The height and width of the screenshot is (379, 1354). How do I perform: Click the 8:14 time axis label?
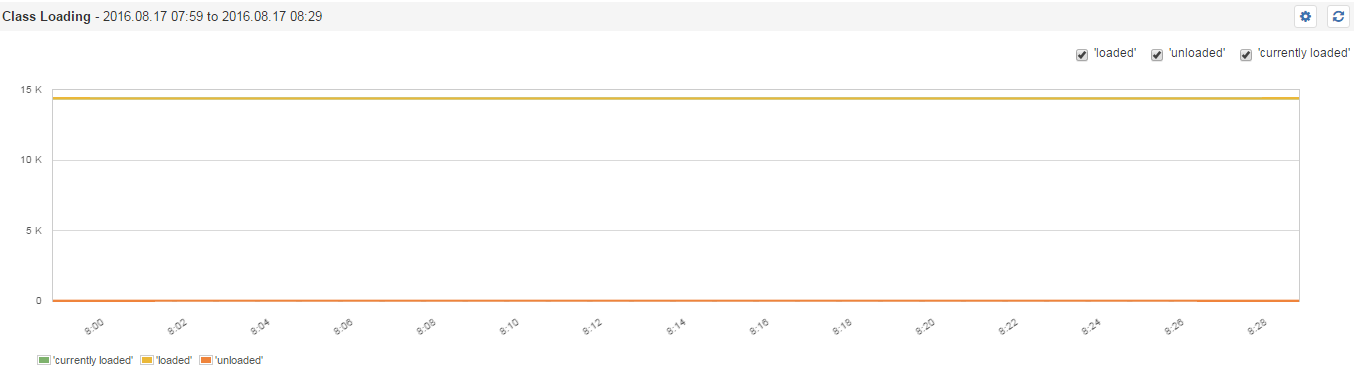point(675,326)
